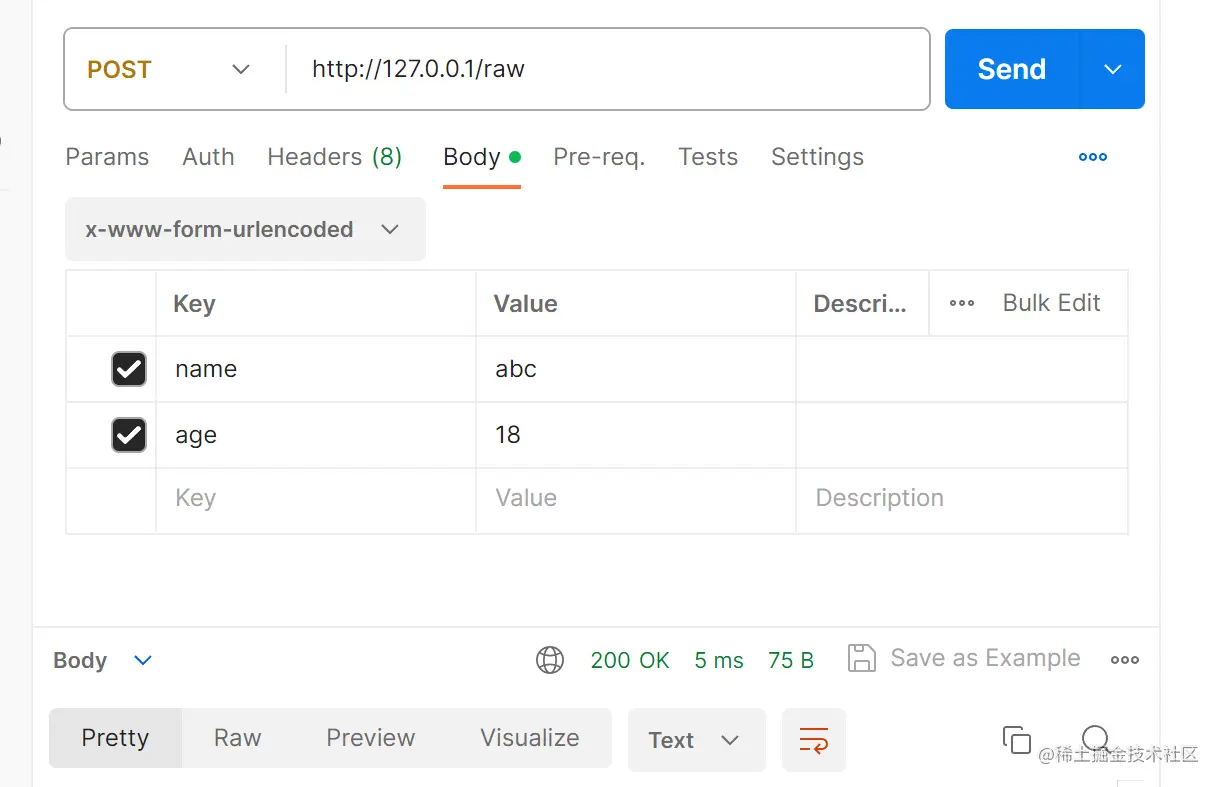
Task: Click the '5 ms' response time
Action: point(719,660)
